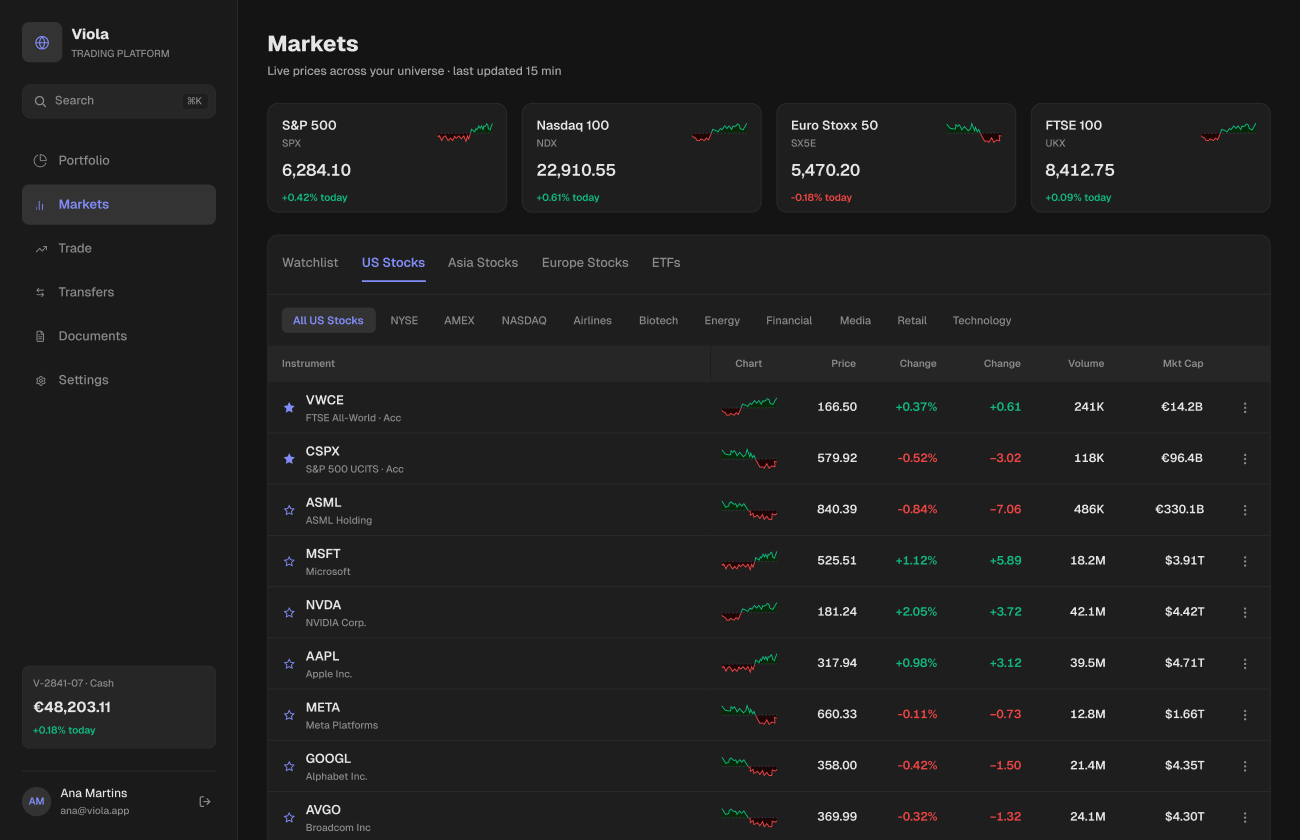Open the more options menu for NVDA

click(x=1245, y=613)
